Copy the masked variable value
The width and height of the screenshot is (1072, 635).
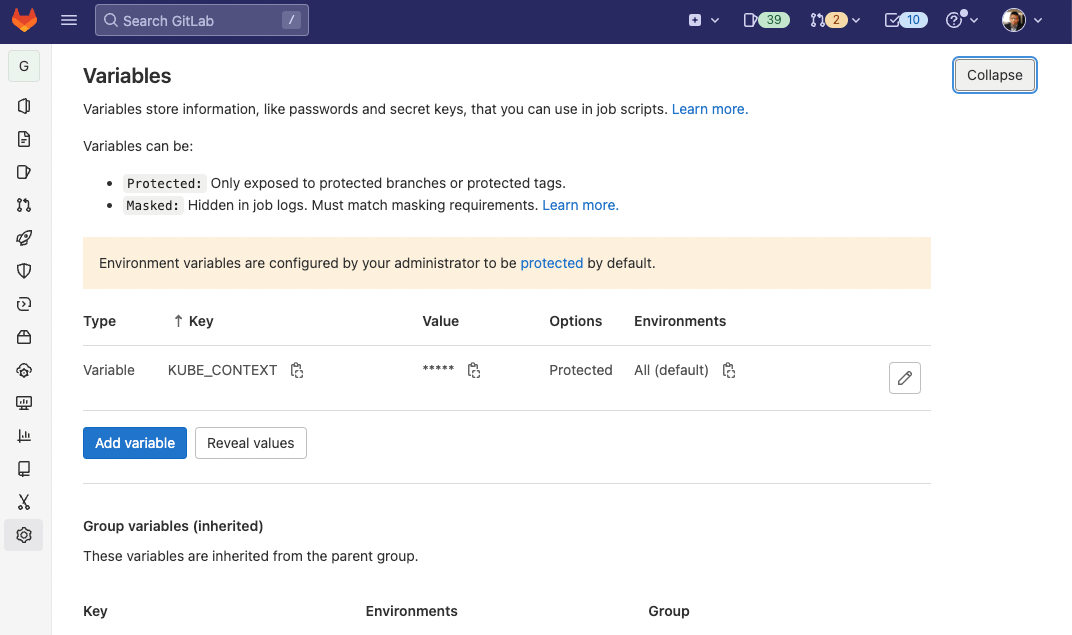click(474, 371)
